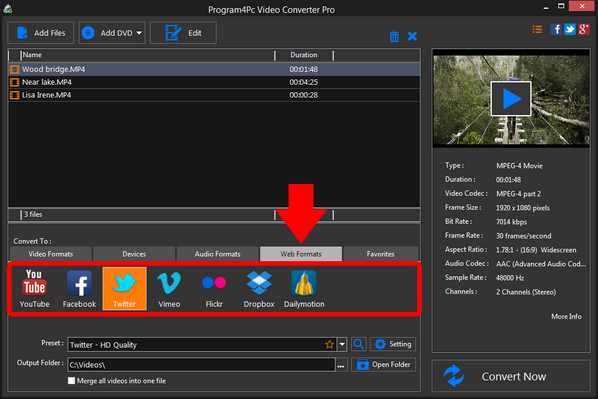This screenshot has width=598, height=399.
Task: Click film icon of Near lake.MP4
Action: click(x=14, y=82)
